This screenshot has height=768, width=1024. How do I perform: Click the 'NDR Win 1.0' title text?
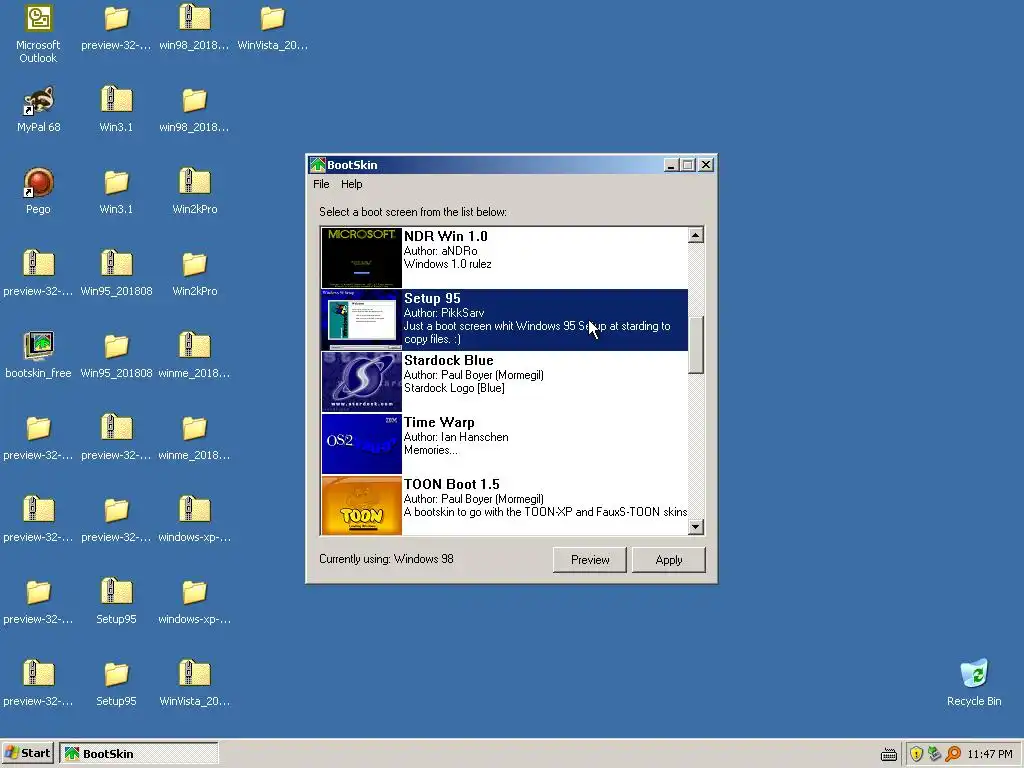point(445,236)
